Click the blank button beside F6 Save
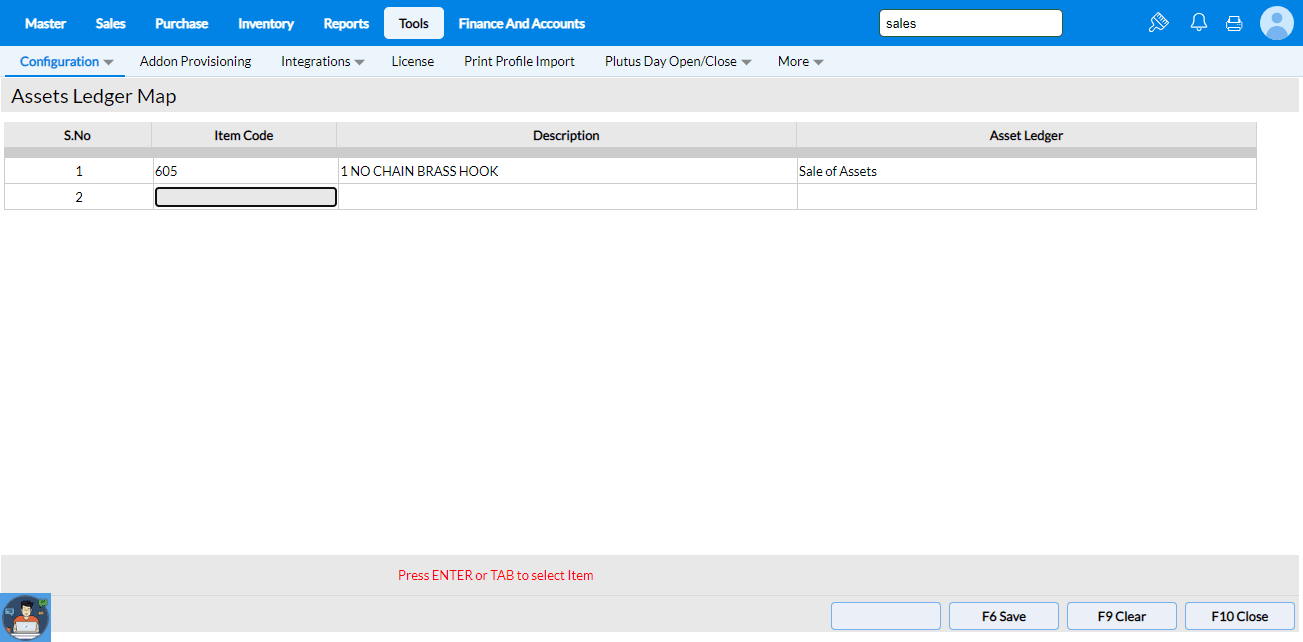This screenshot has width=1303, height=642. tap(886, 616)
